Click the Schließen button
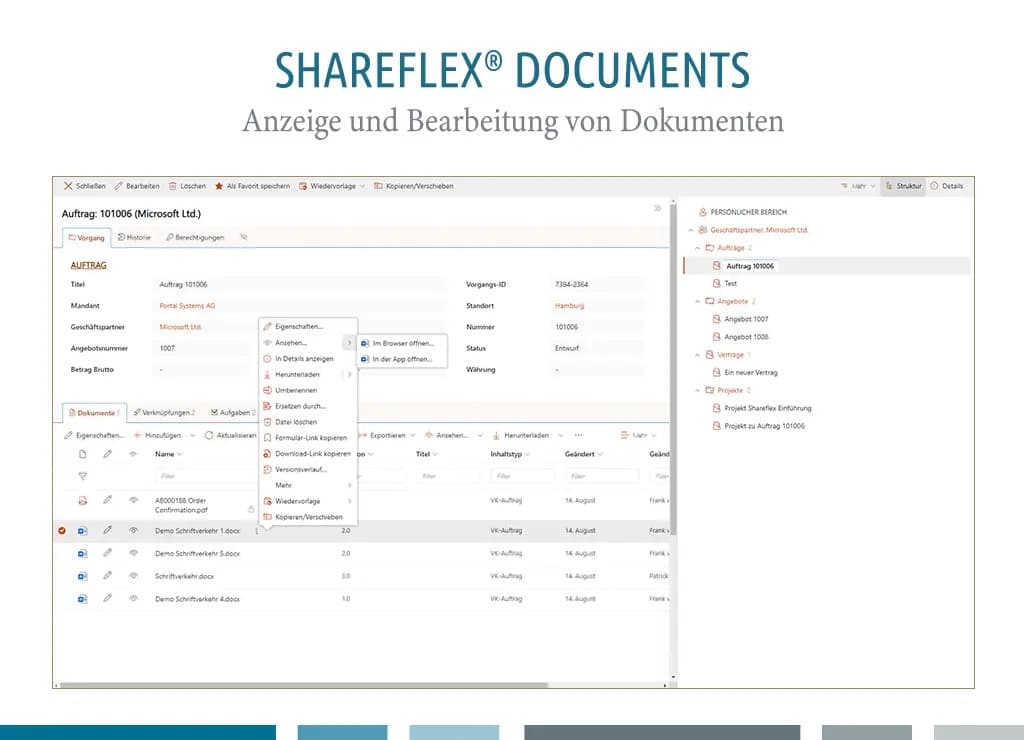This screenshot has height=740, width=1024. tap(82, 186)
